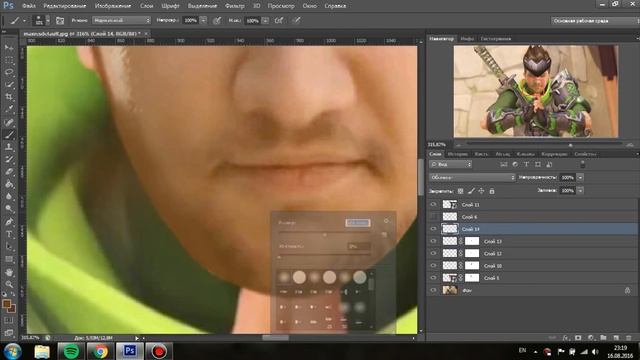Screen dimensions: 640x360
Task: Open the Изображение menu
Action: 113,6
